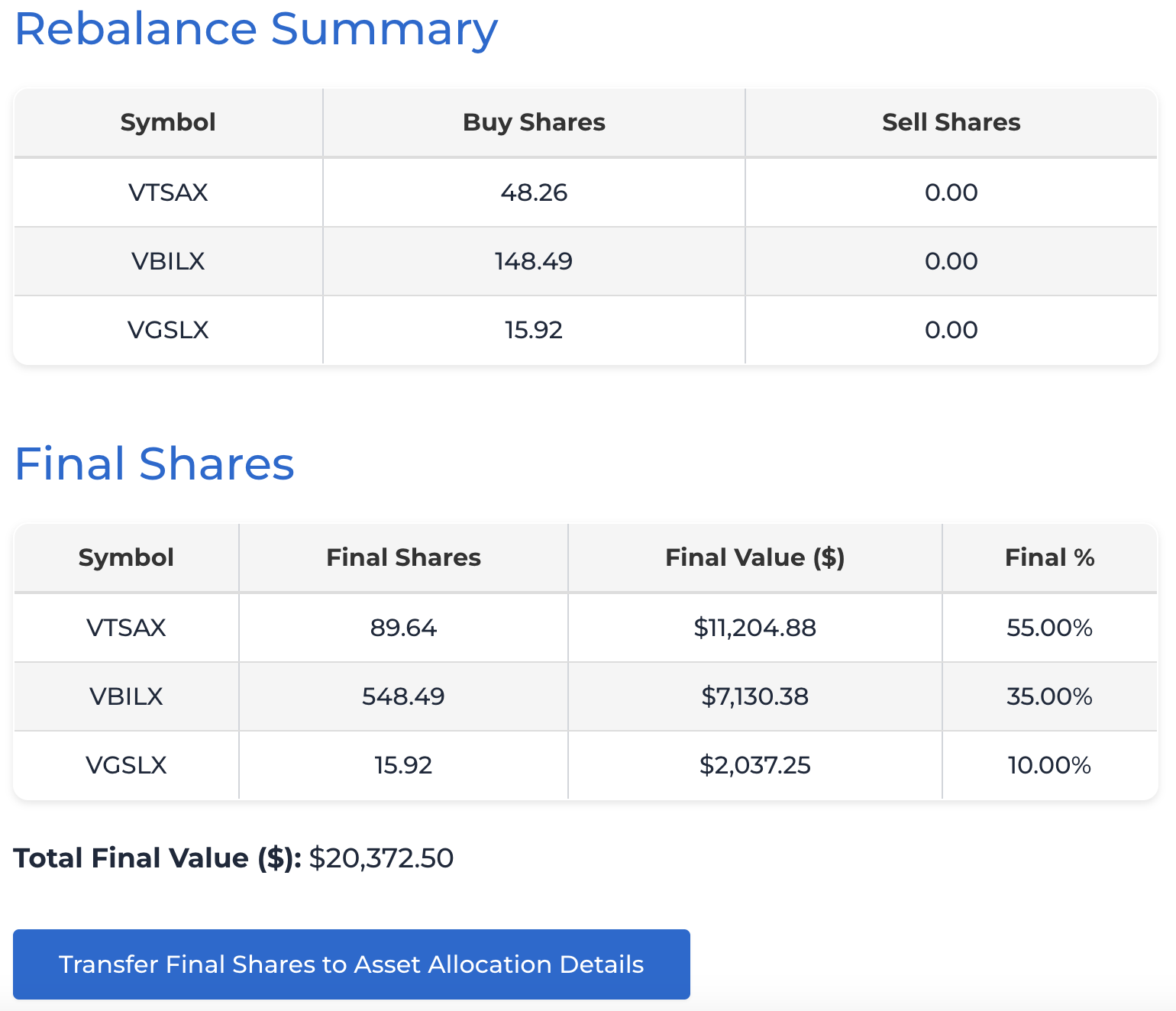
Task: Click the 48.26 buy shares value for VTSAX
Action: (533, 192)
